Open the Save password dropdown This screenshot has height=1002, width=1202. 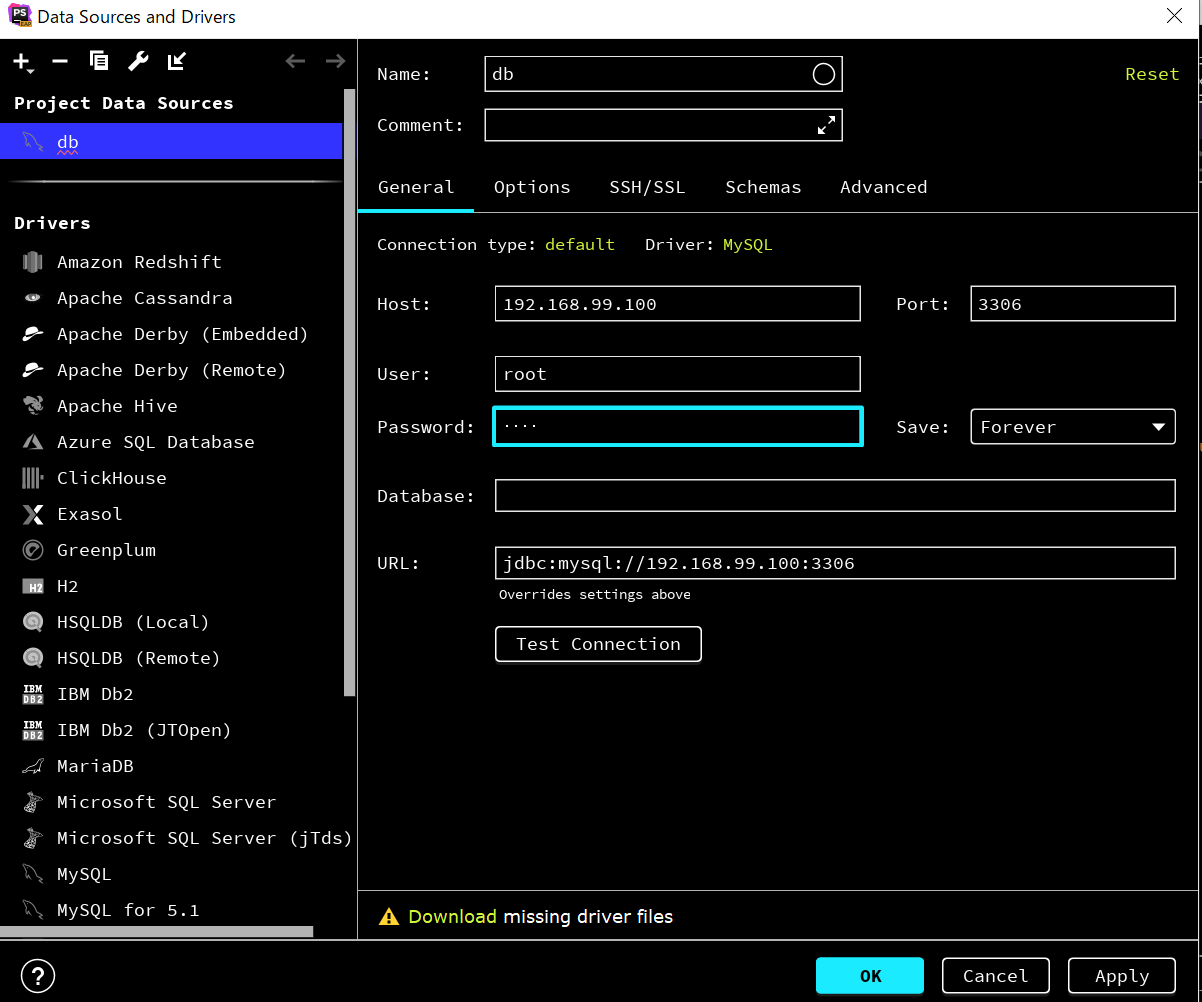point(1072,427)
